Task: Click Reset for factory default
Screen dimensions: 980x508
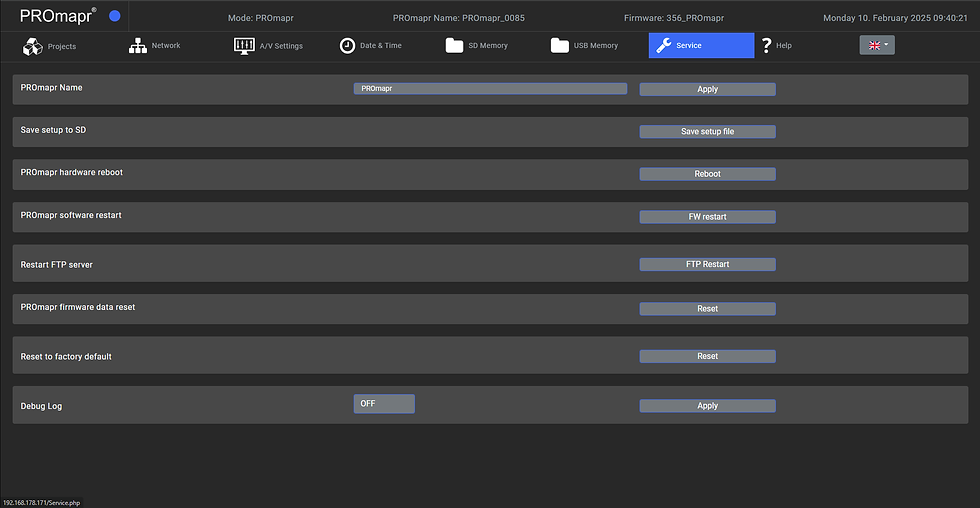Action: pos(708,356)
